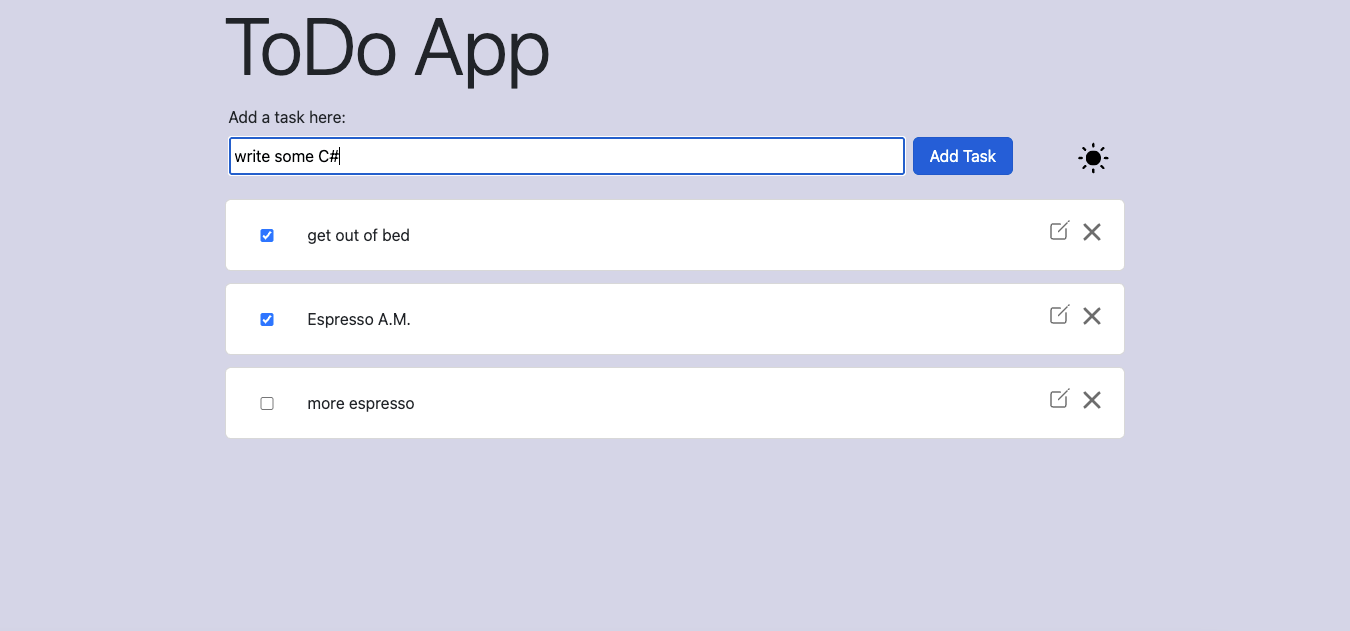Click the "Add a task here:" label
The width and height of the screenshot is (1350, 631).
coord(287,117)
